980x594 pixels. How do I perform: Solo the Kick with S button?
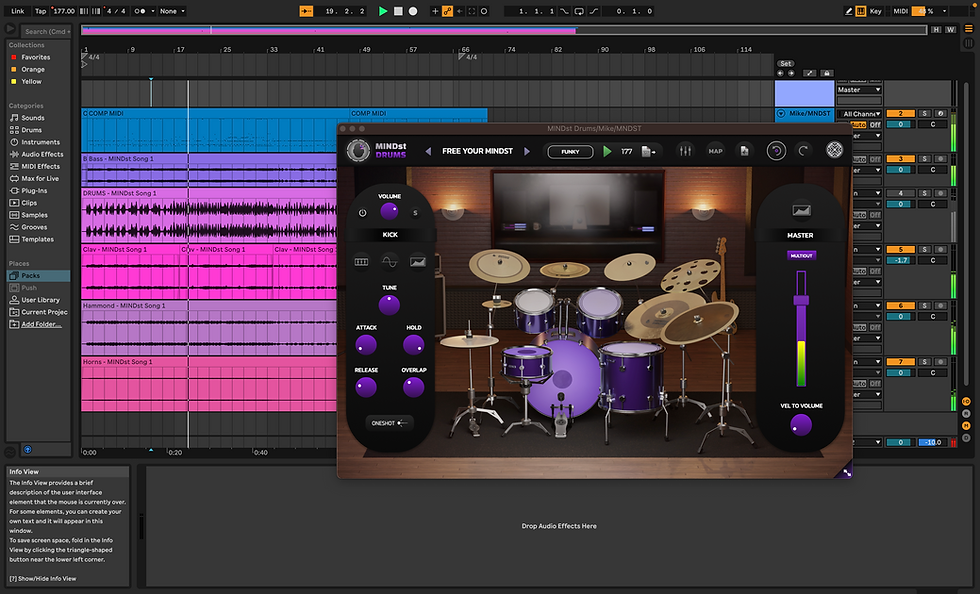[415, 213]
